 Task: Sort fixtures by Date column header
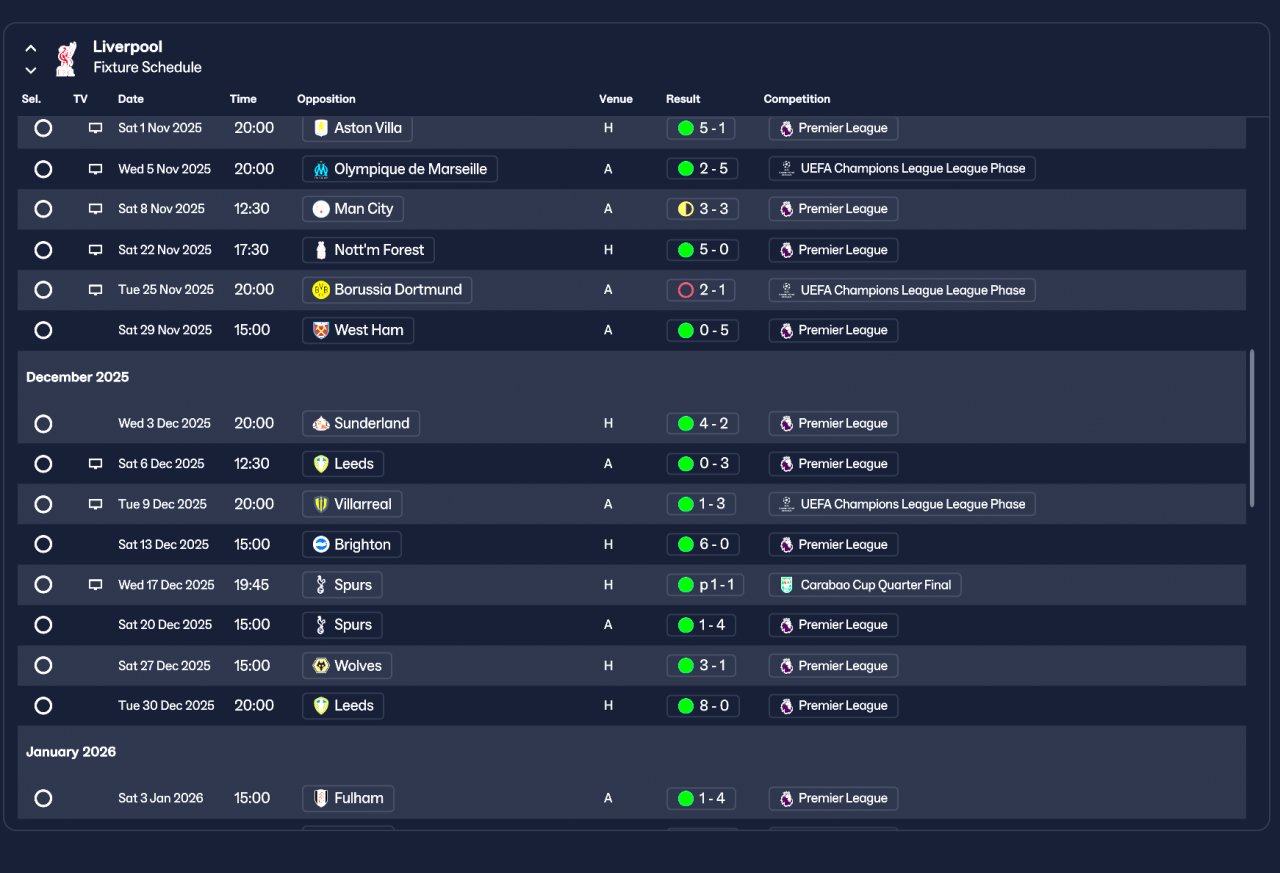[131, 99]
